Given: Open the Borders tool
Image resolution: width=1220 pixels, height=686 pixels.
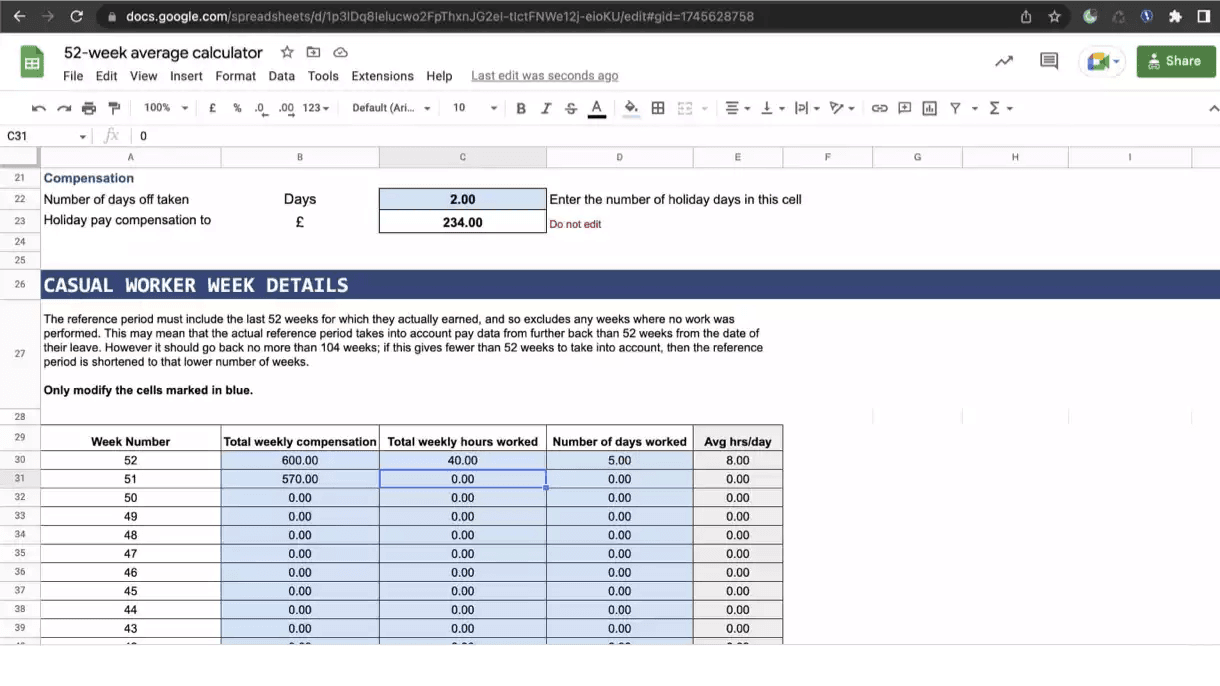Looking at the screenshot, I should [x=658, y=108].
